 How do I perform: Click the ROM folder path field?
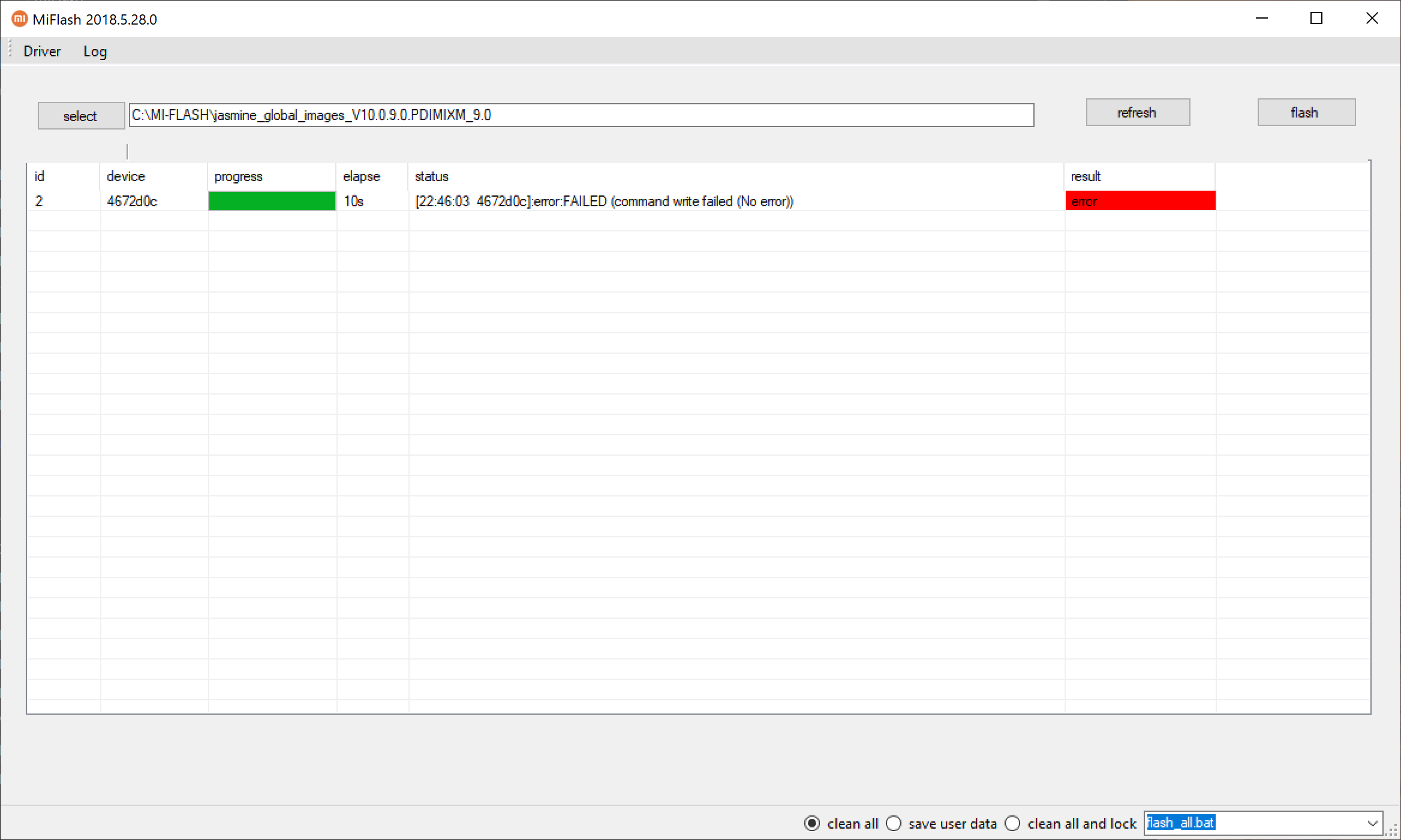(x=581, y=115)
